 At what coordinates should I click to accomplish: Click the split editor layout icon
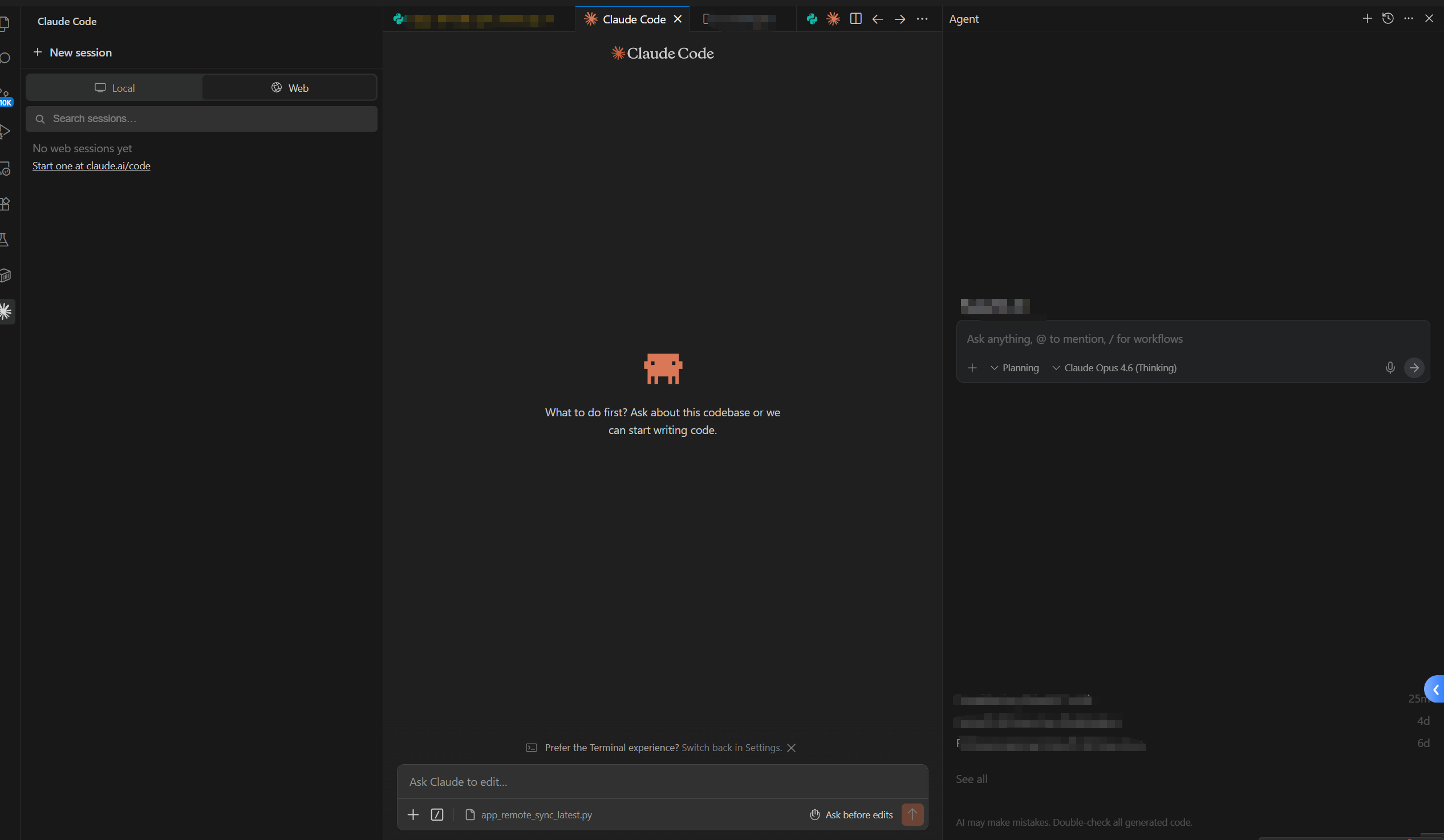coord(855,19)
